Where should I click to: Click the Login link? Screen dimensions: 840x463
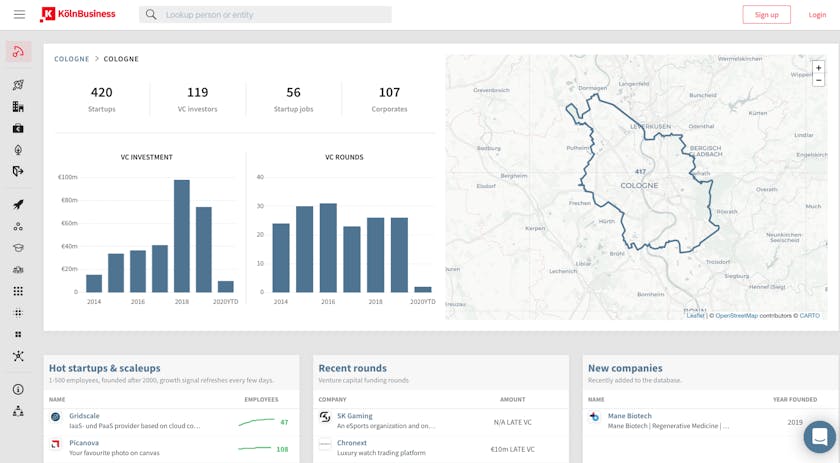[x=817, y=15]
